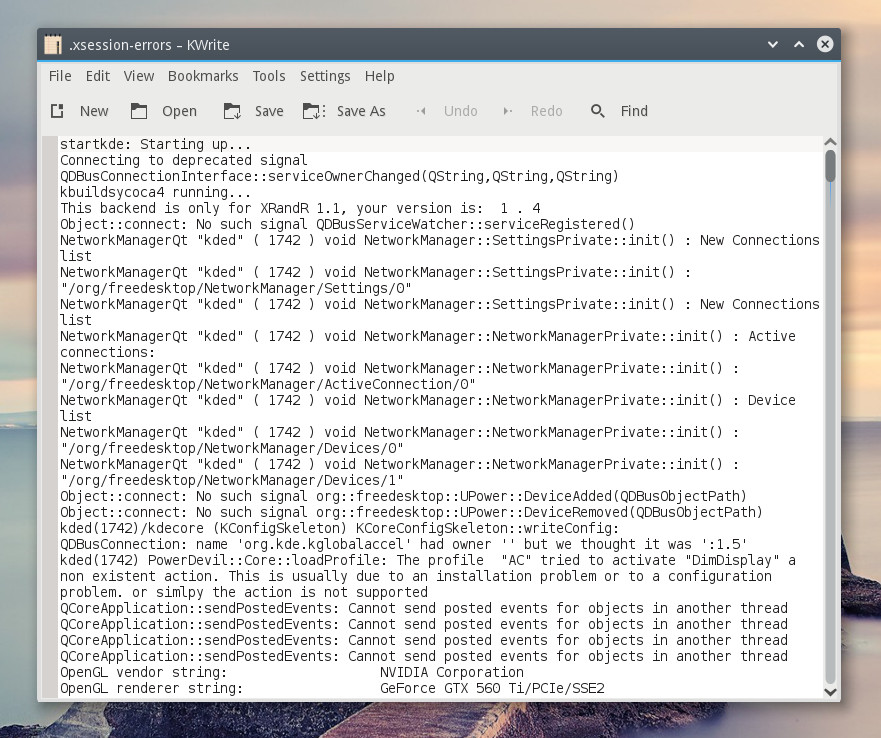The height and width of the screenshot is (738, 881).
Task: Click the Find magnifier icon
Action: coord(598,111)
